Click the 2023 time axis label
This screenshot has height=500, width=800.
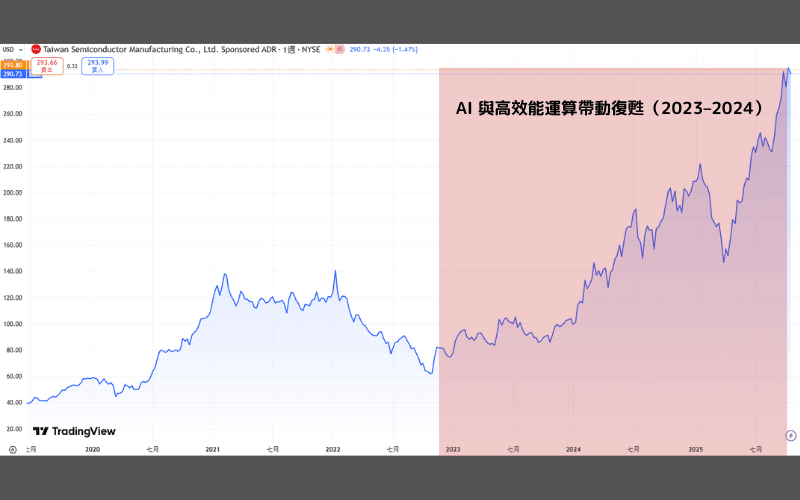point(453,449)
